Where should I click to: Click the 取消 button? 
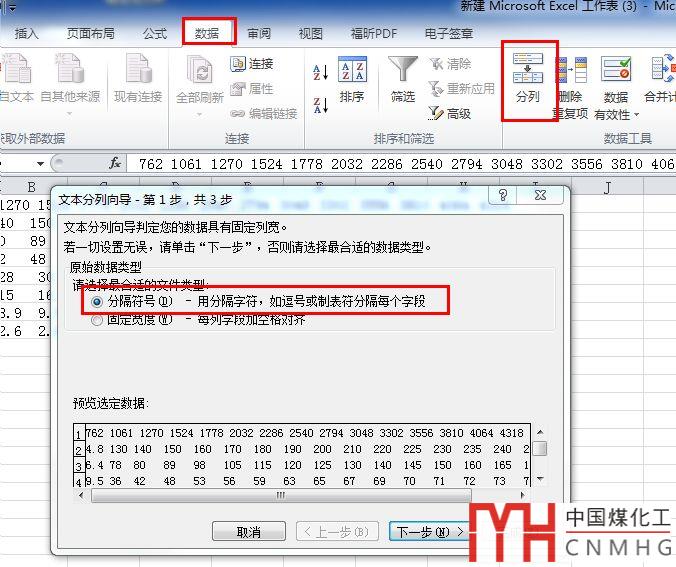click(249, 531)
